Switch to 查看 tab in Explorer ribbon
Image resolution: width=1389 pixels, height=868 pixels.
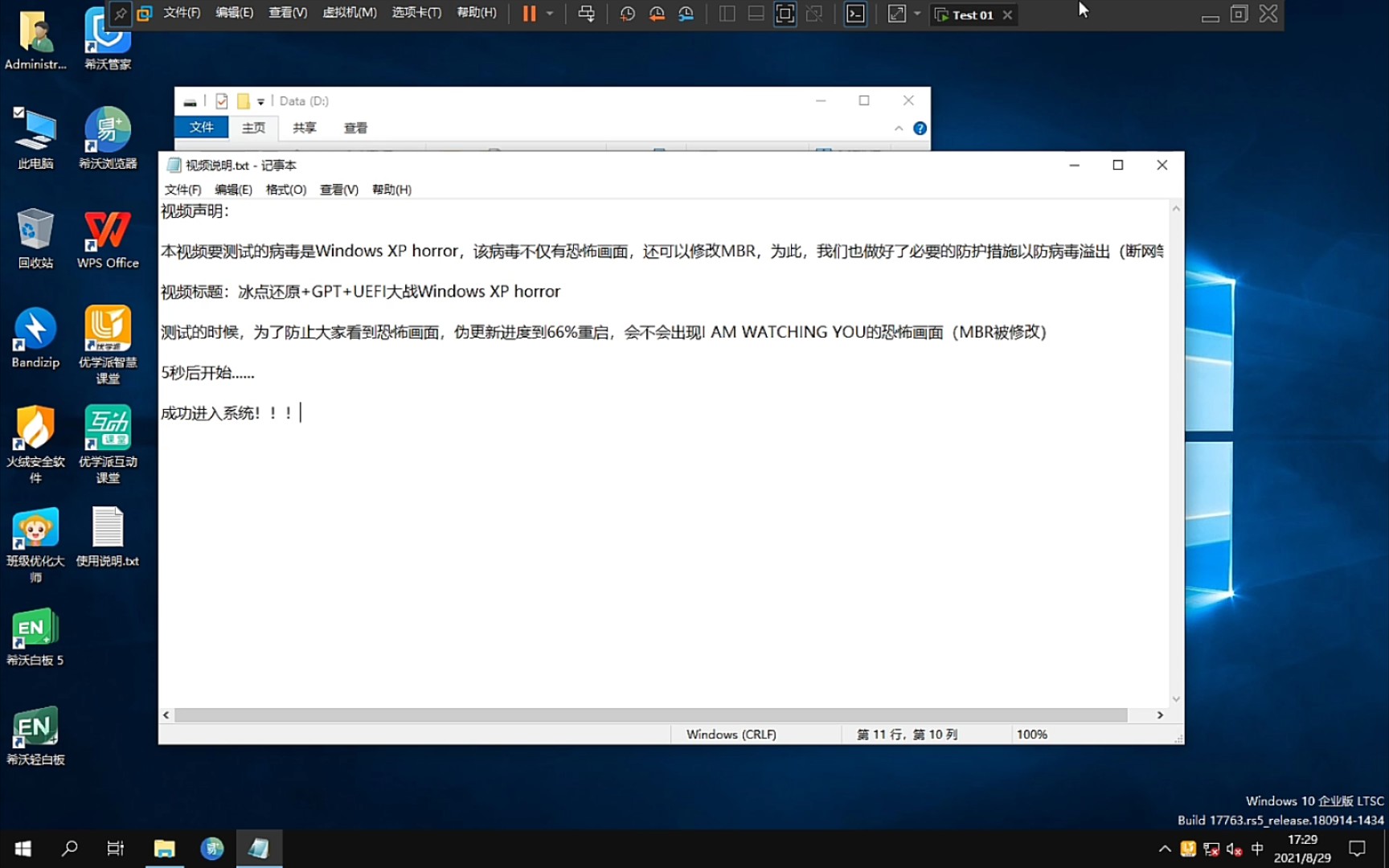coord(355,128)
